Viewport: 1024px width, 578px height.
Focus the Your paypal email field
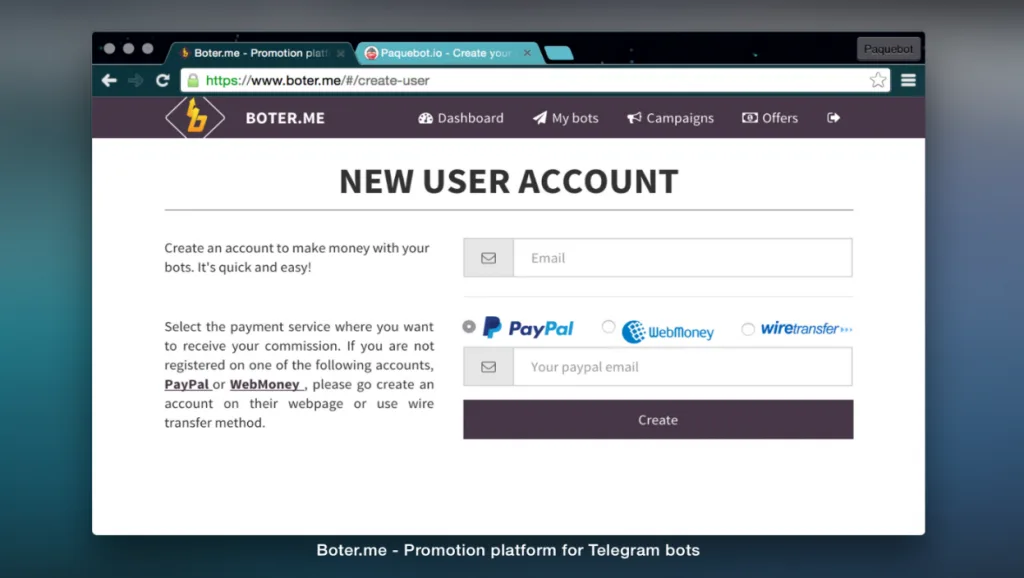click(682, 367)
